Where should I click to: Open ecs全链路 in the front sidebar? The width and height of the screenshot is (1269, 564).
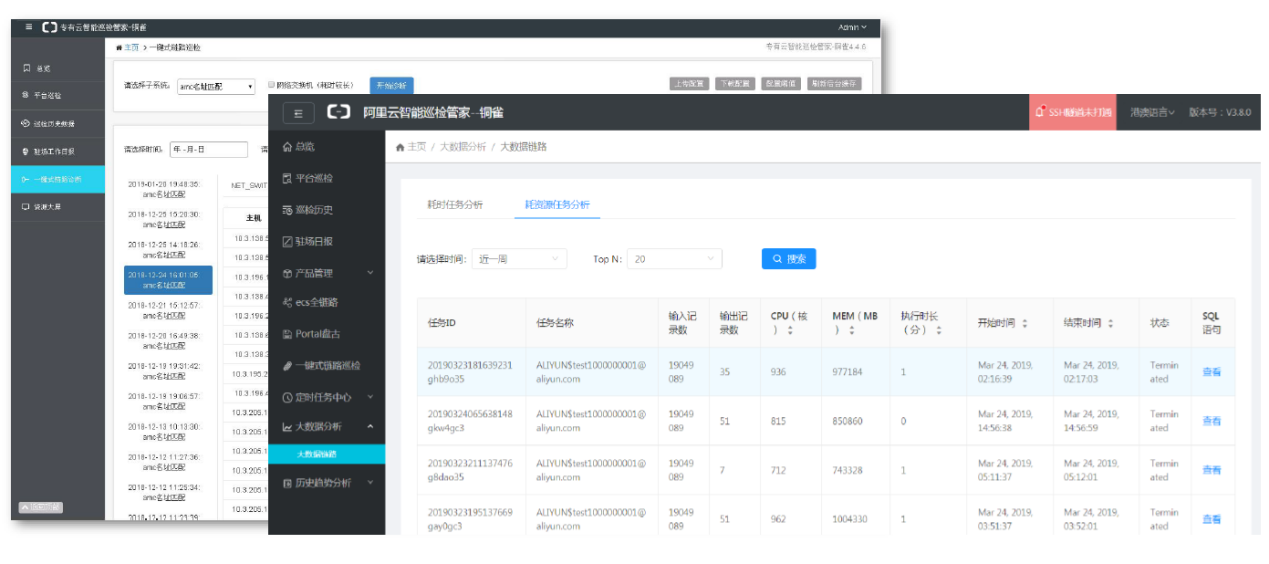312,302
